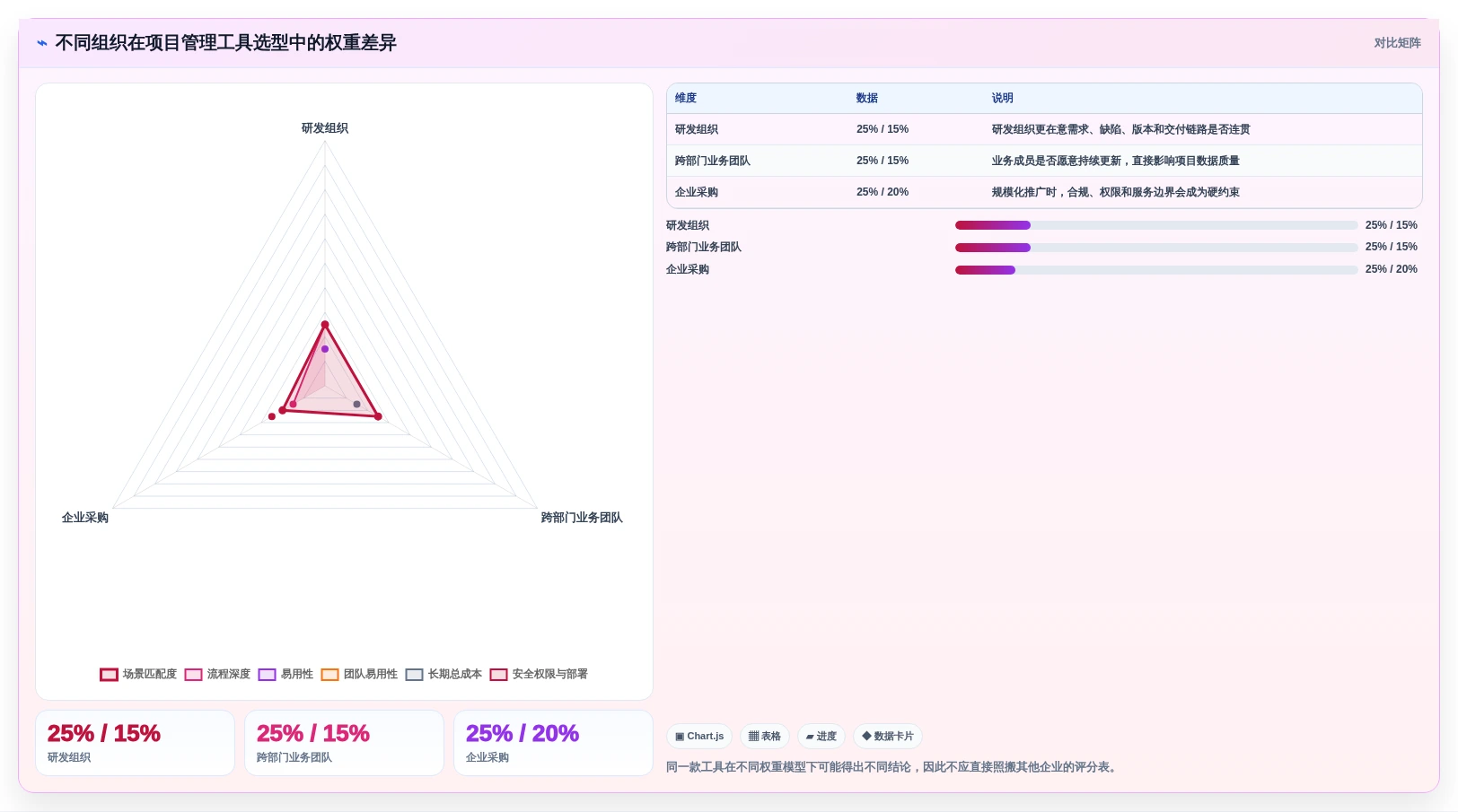Image resolution: width=1458 pixels, height=812 pixels.
Task: Click the 研发组织 progress bar
Action: [x=1156, y=226]
